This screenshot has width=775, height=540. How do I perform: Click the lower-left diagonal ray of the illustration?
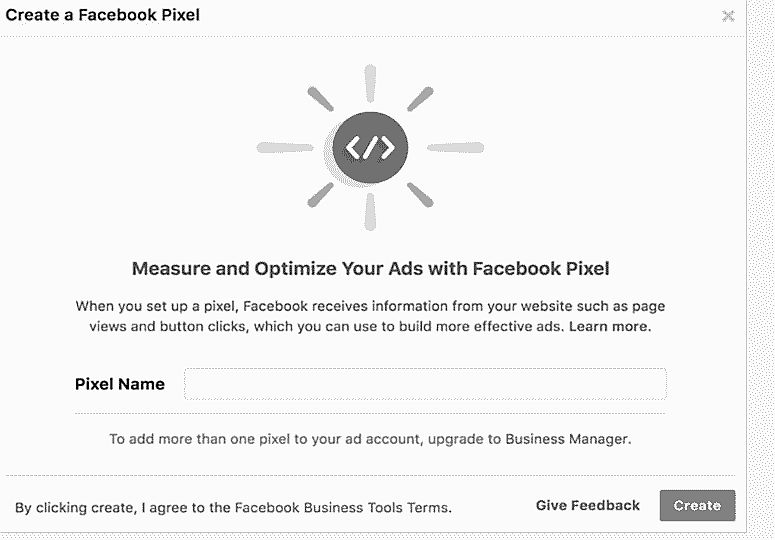(x=320, y=195)
